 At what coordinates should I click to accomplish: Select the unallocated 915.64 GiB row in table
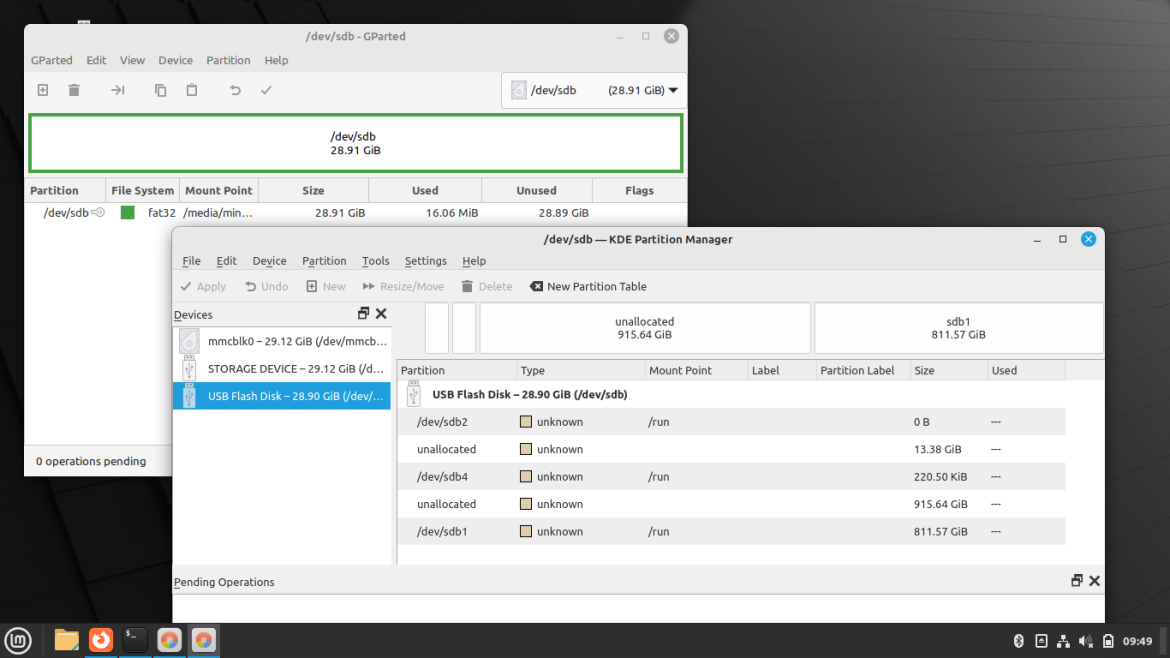731,504
